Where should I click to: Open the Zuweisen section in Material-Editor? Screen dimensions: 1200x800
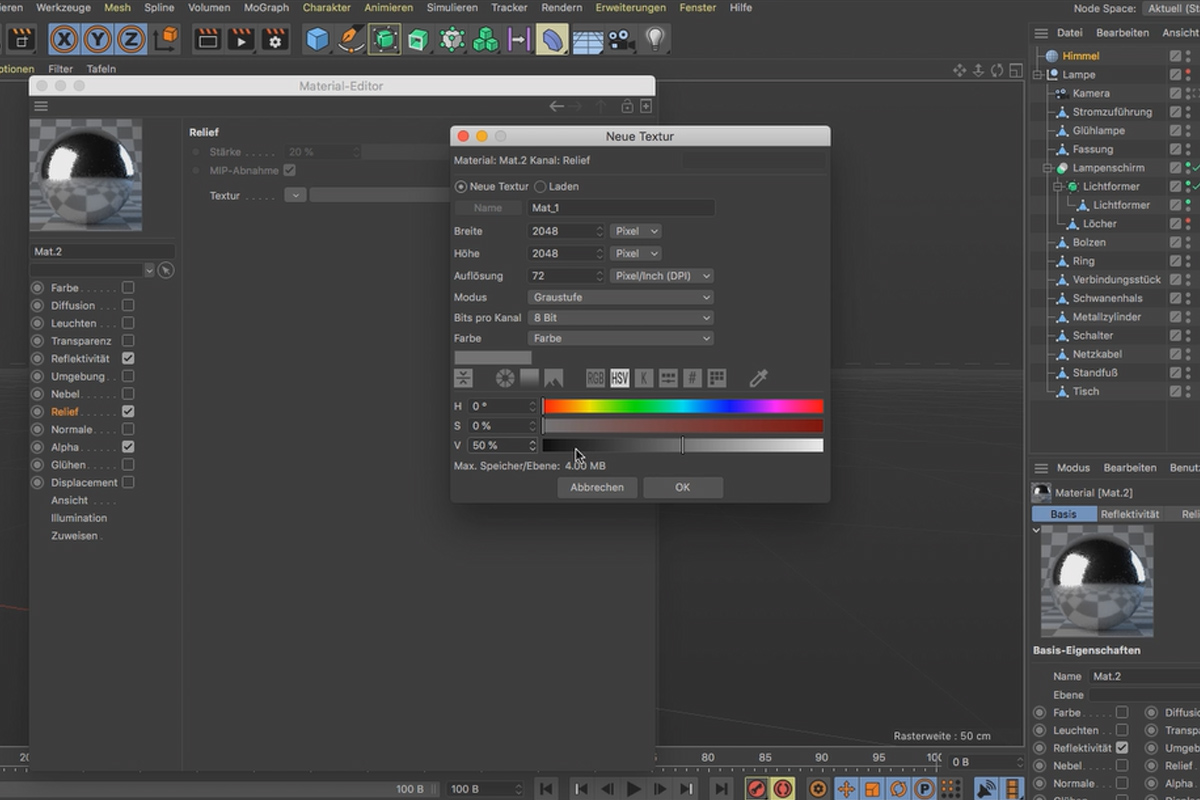click(75, 536)
